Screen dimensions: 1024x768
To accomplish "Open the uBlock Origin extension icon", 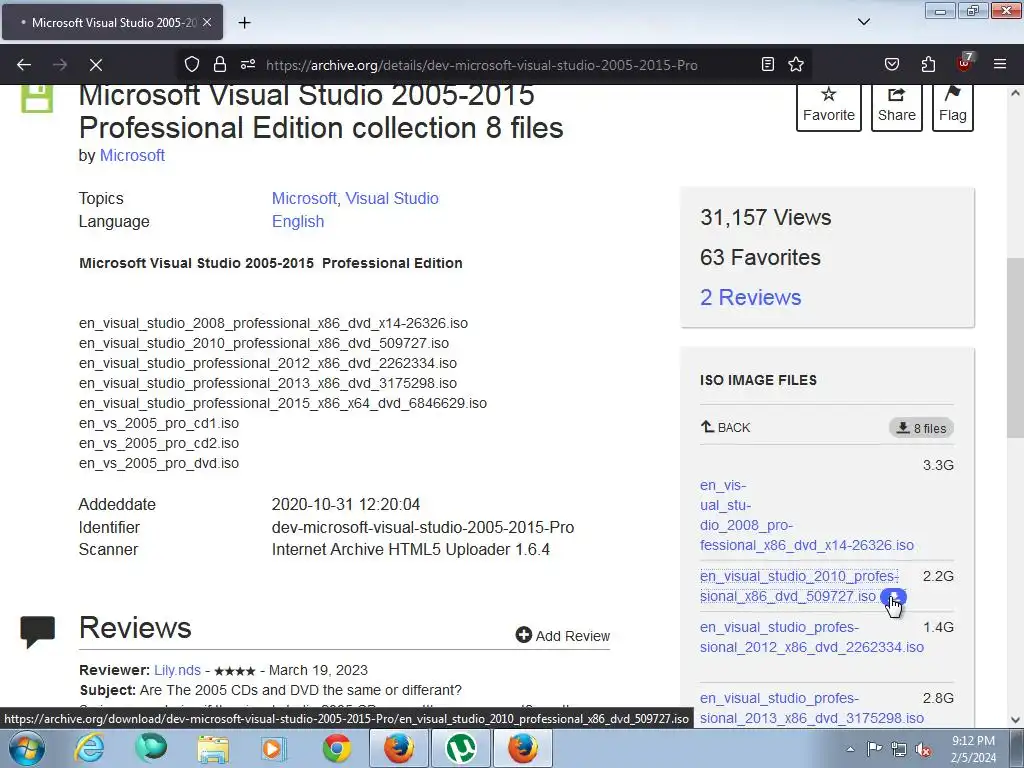I will coord(964,63).
